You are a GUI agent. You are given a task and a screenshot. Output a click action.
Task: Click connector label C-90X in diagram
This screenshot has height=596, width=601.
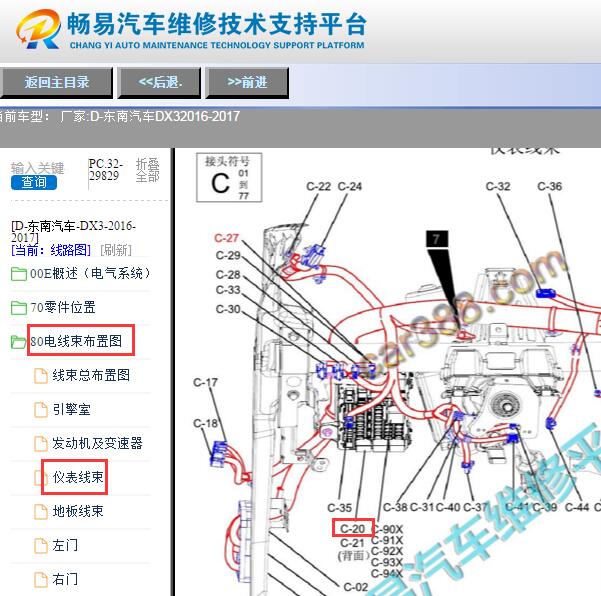[388, 529]
